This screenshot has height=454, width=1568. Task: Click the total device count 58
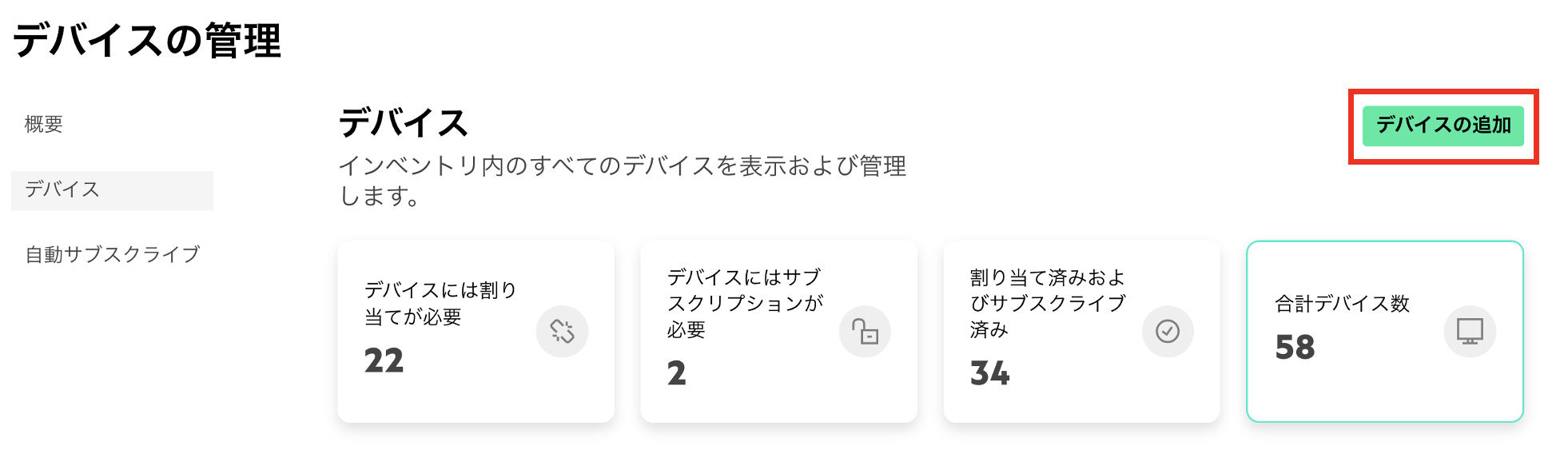coord(1295,348)
